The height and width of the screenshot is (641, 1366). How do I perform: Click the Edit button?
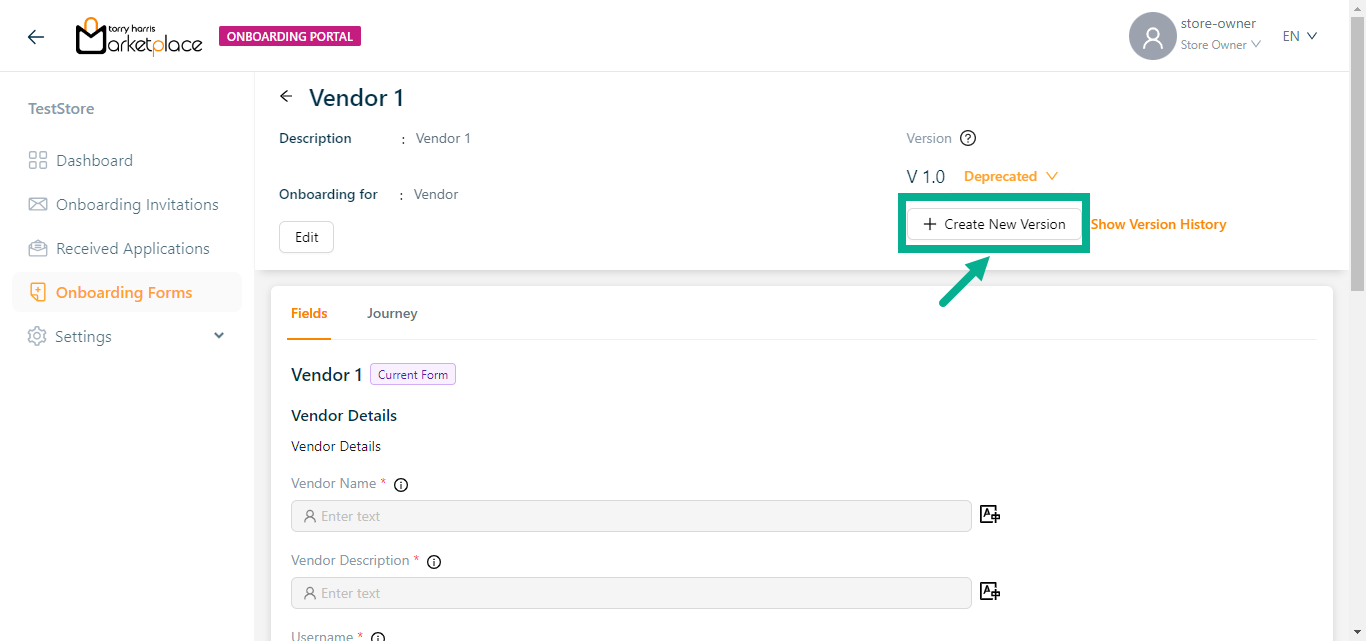tap(306, 238)
